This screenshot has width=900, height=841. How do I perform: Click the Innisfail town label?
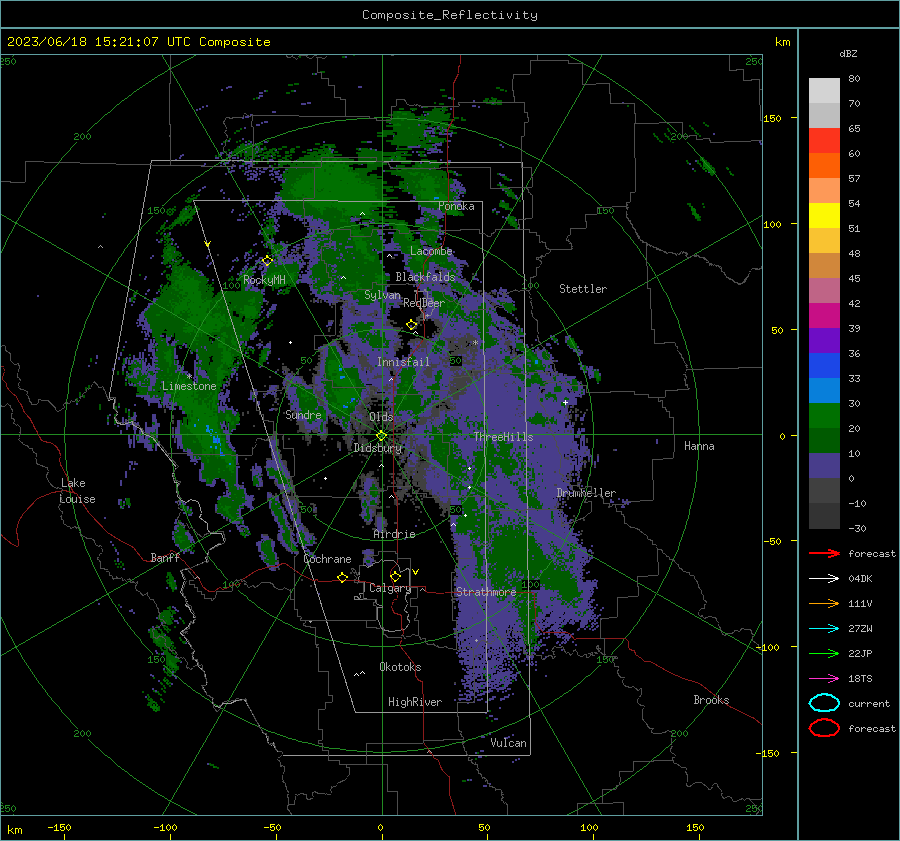pyautogui.click(x=403, y=362)
